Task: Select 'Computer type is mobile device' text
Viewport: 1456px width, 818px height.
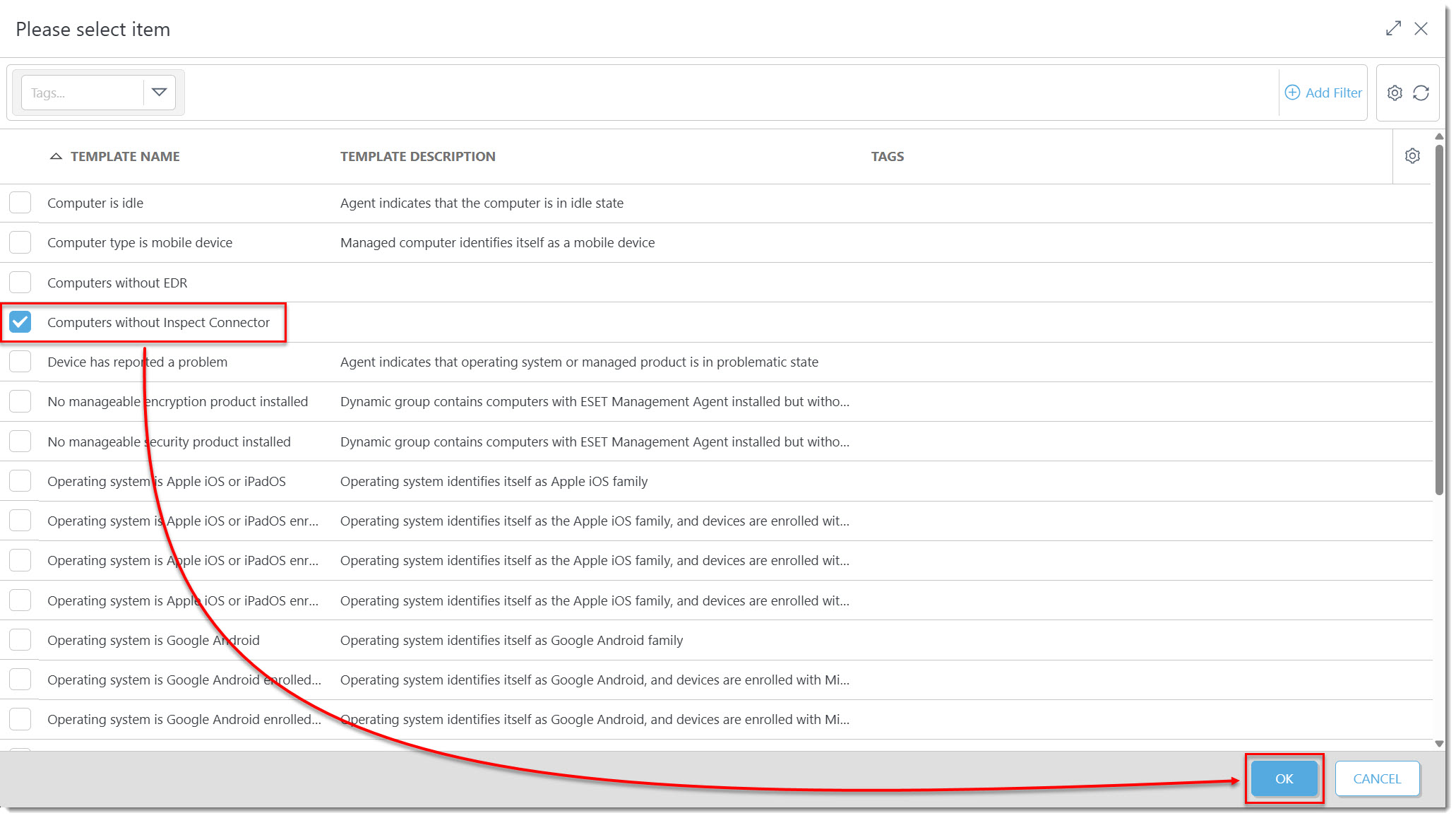Action: click(140, 242)
